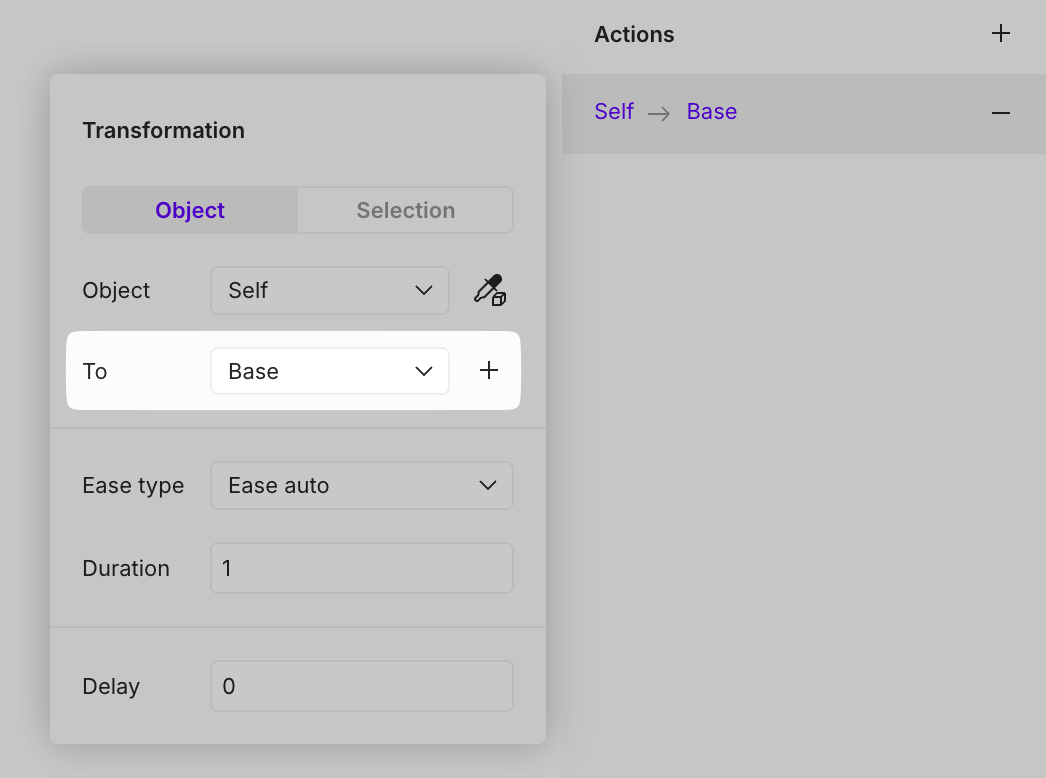
Task: Activate the eyedropper object picker
Action: [x=489, y=291]
